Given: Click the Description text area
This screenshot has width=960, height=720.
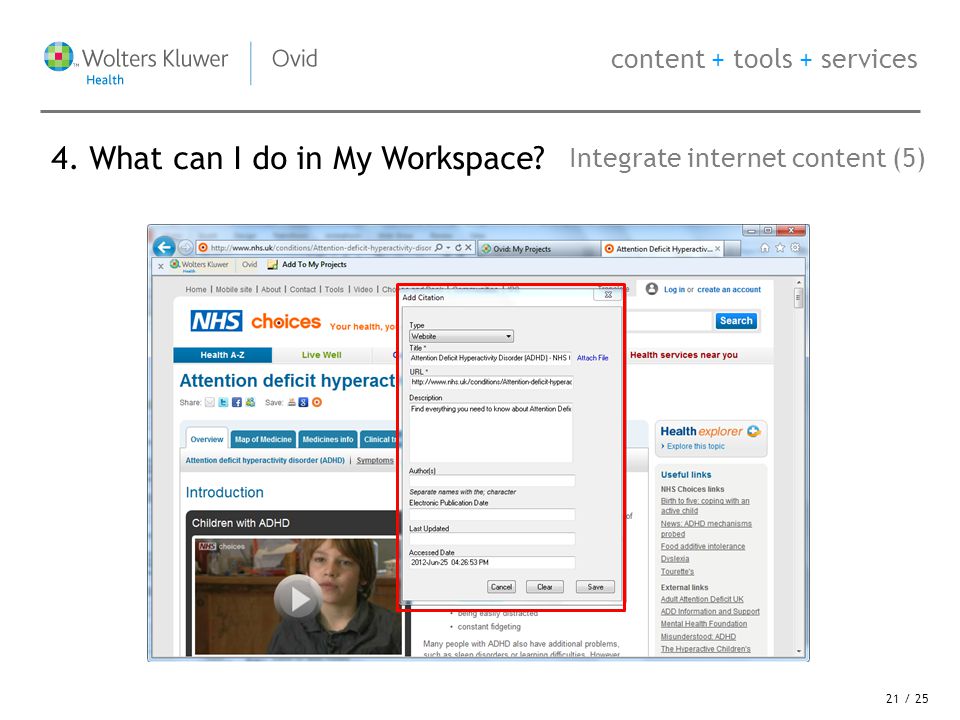Looking at the screenshot, I should (x=491, y=432).
